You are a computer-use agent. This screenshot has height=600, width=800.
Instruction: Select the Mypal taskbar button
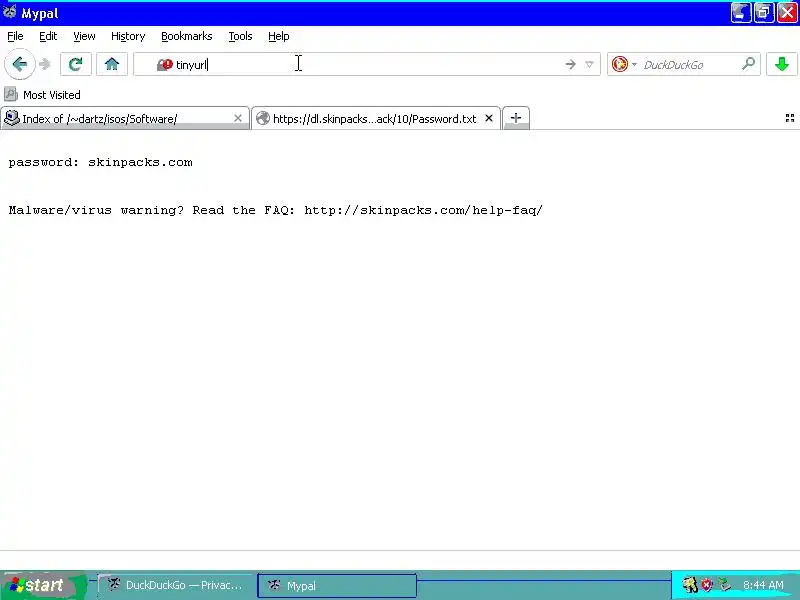click(x=337, y=585)
